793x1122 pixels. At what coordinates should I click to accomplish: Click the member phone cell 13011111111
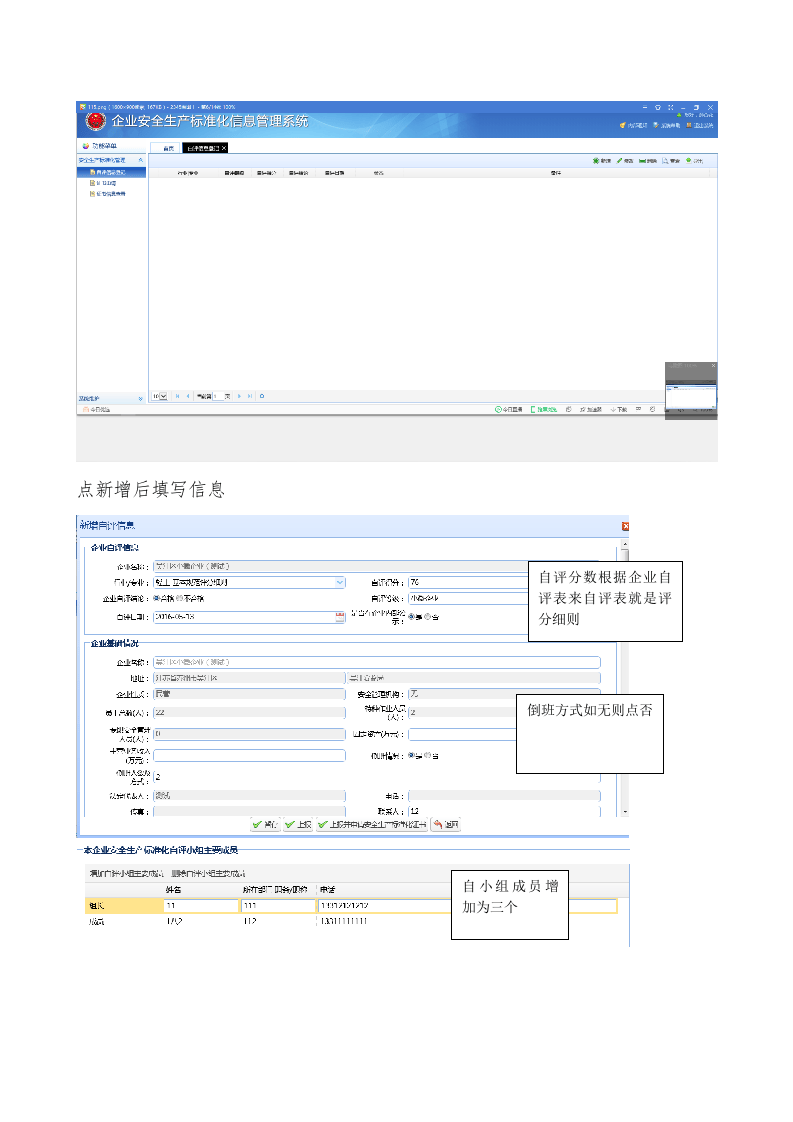[344, 922]
